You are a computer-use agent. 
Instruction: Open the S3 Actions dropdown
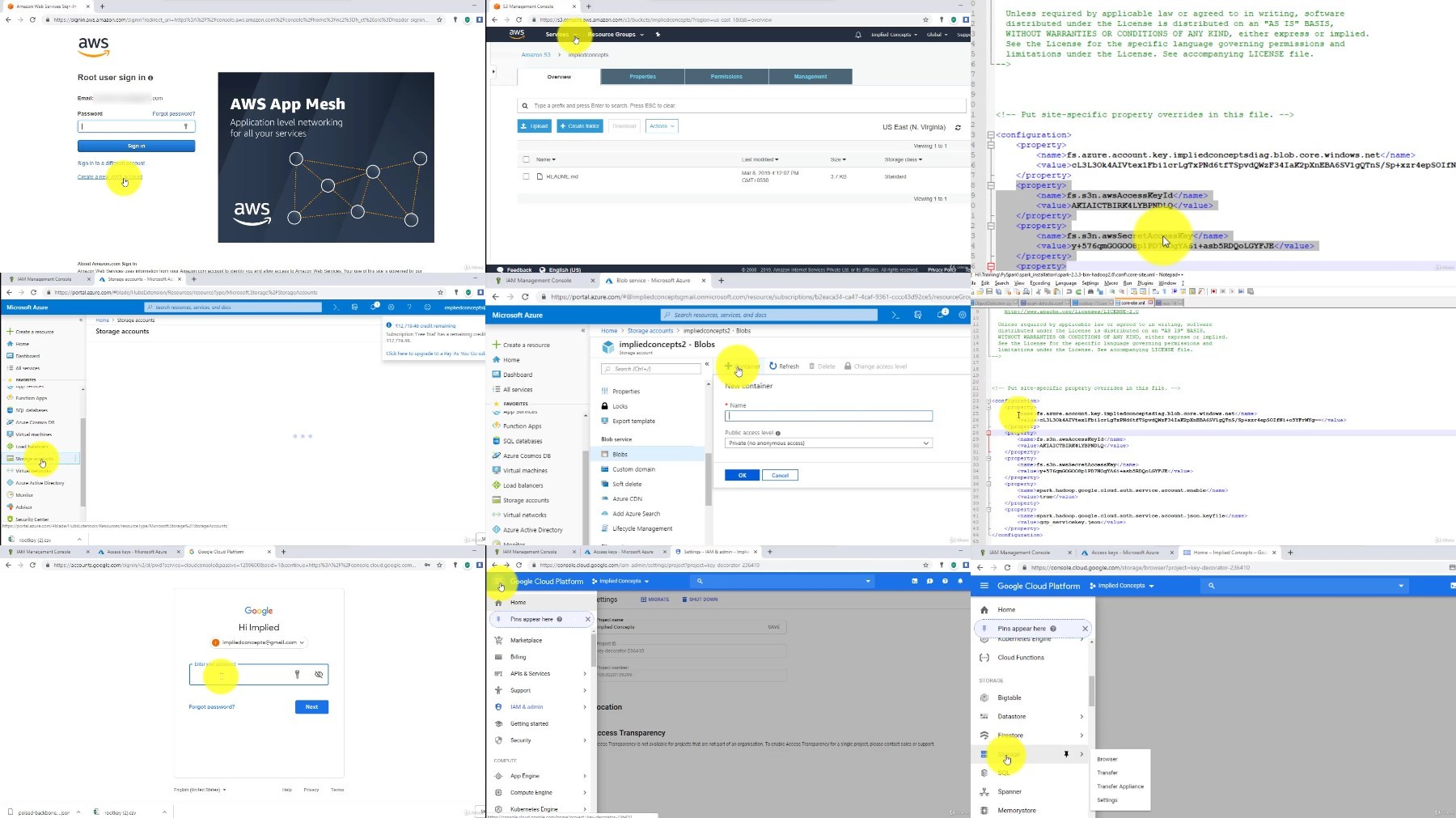coord(662,126)
